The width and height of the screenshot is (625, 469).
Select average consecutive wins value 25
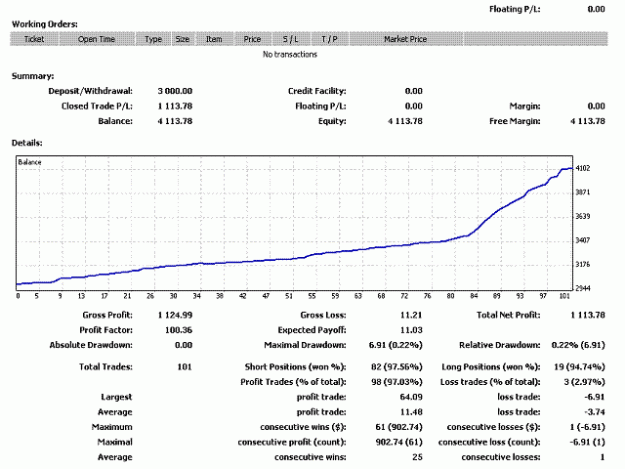[x=417, y=457]
